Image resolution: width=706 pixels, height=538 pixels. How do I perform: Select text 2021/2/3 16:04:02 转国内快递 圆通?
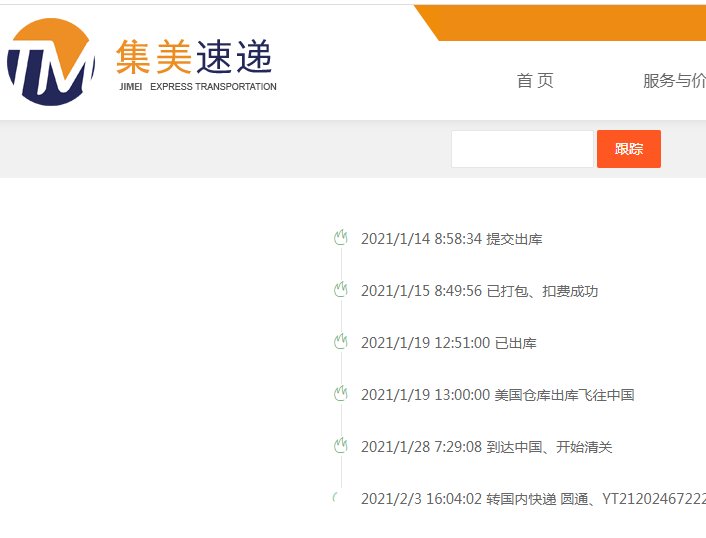click(x=475, y=499)
